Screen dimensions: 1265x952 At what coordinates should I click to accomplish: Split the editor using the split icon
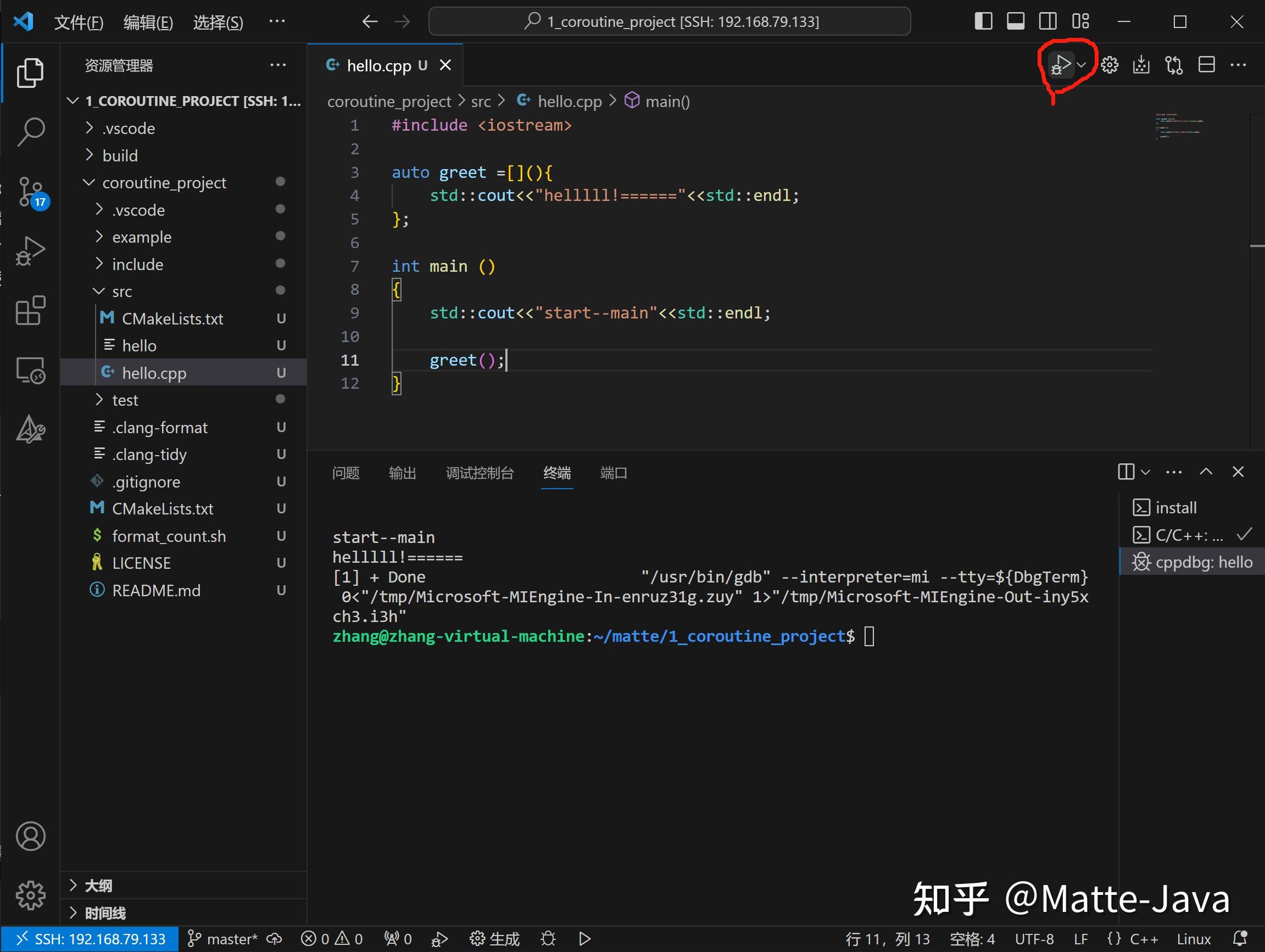pos(1206,65)
